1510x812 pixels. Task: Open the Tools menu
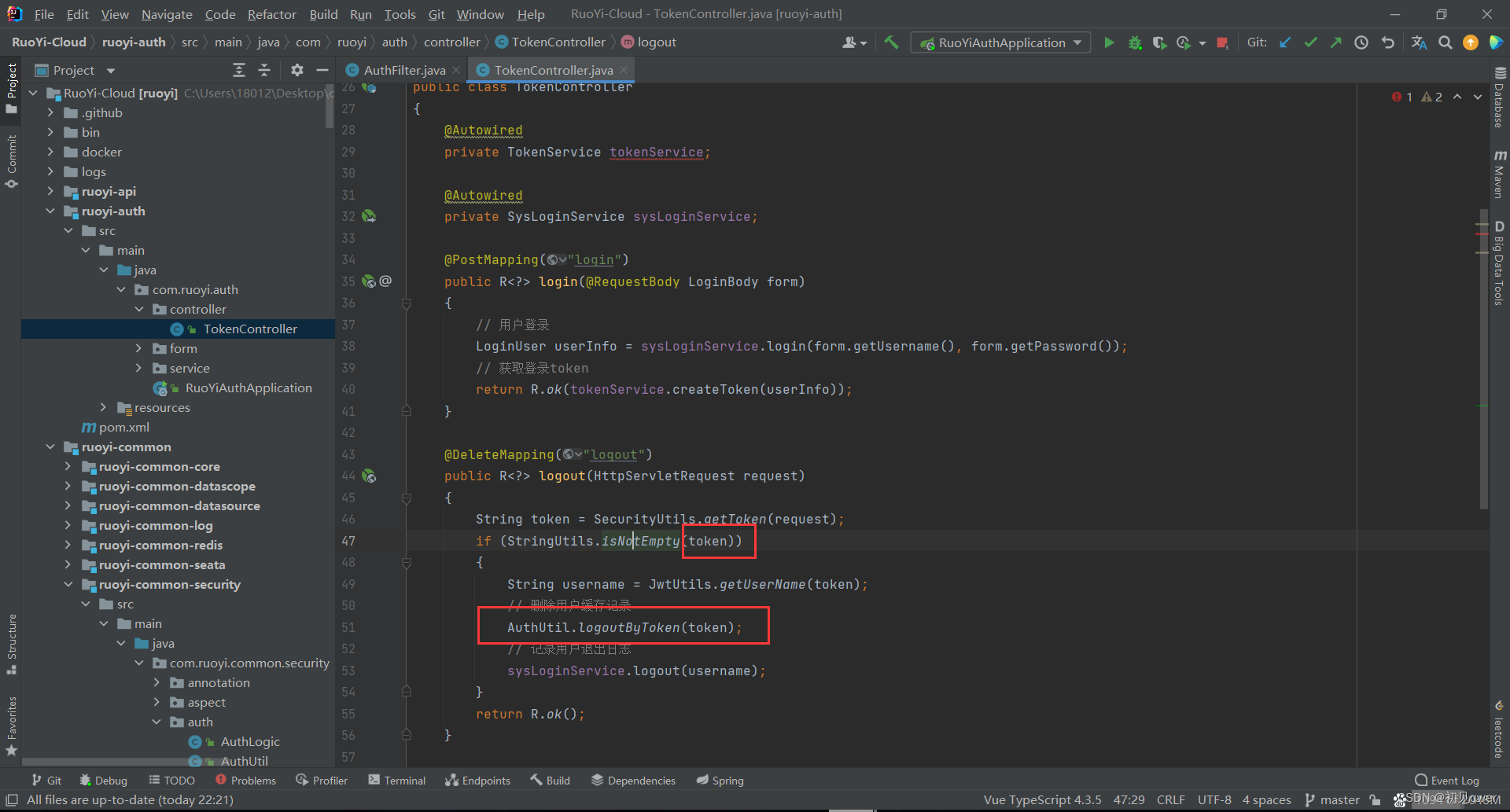400,14
